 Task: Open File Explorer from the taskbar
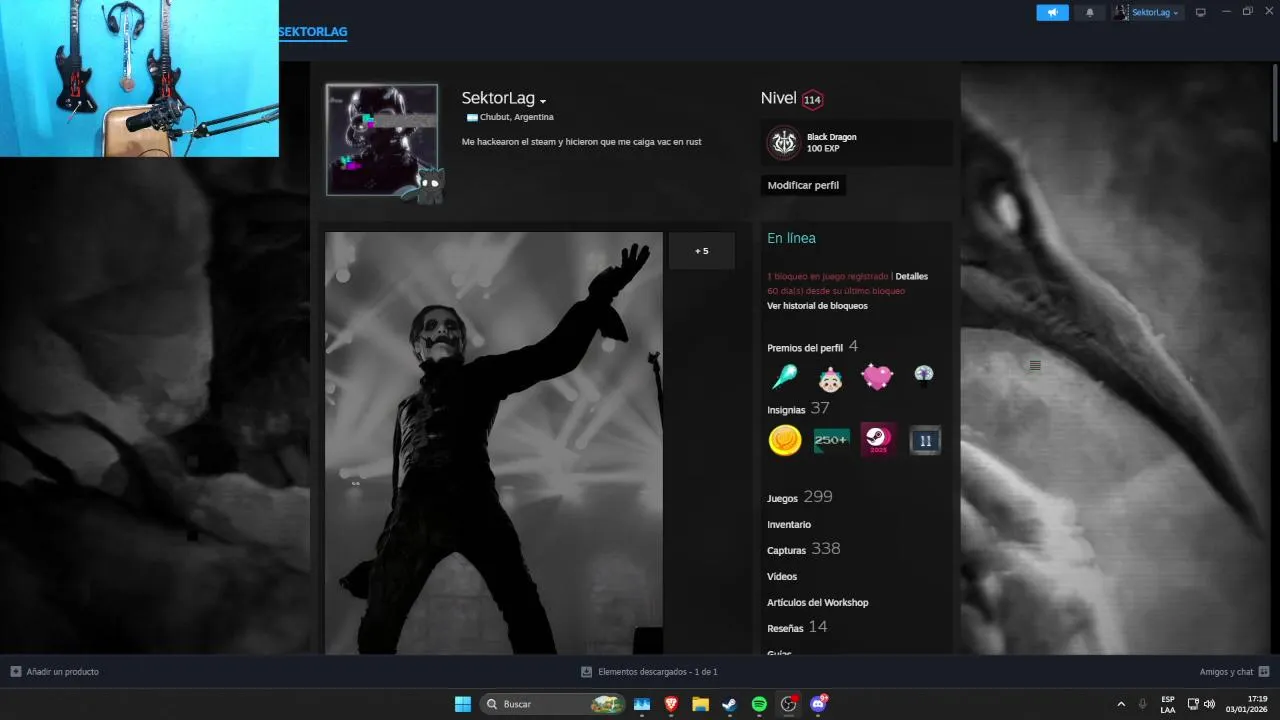click(701, 704)
